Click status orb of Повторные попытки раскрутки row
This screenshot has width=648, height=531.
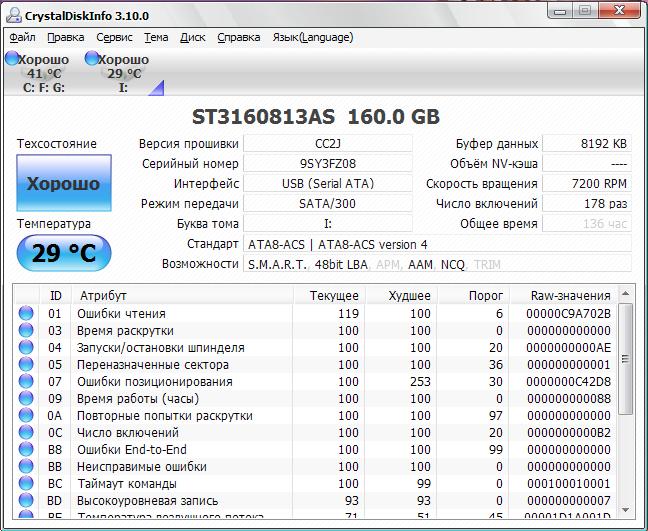26,415
